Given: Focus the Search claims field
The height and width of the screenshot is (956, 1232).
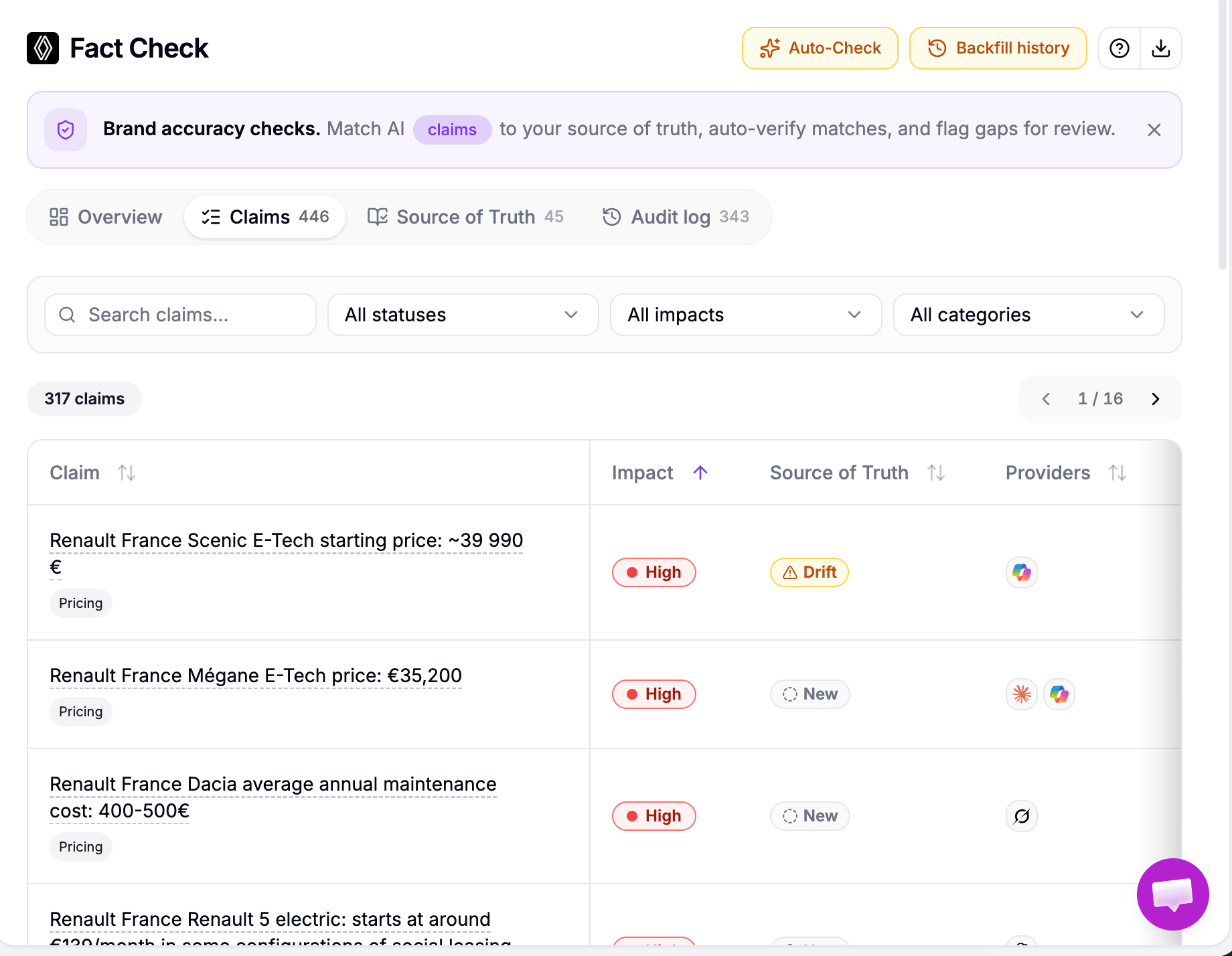Looking at the screenshot, I should pyautogui.click(x=180, y=315).
